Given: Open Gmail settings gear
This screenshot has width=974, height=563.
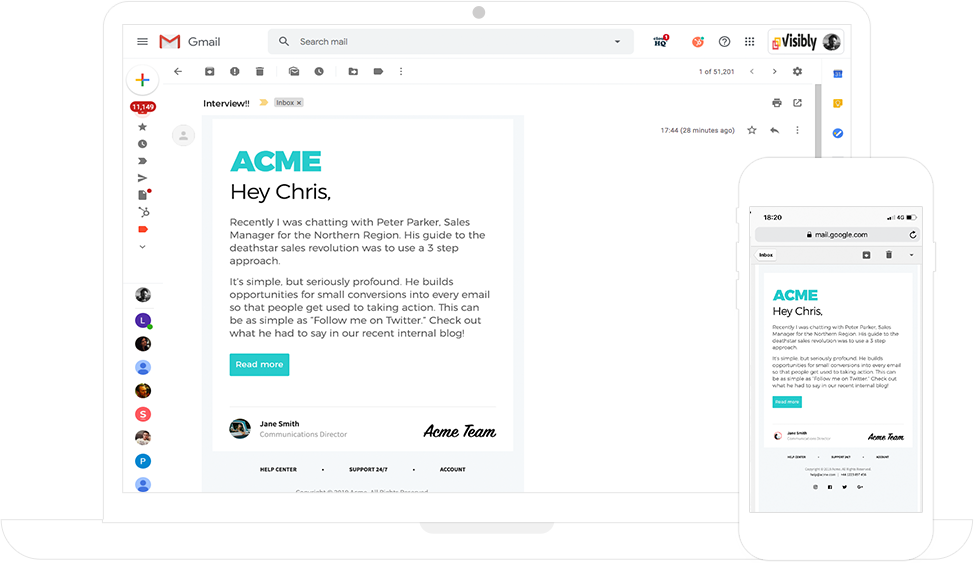Looking at the screenshot, I should click(x=798, y=71).
